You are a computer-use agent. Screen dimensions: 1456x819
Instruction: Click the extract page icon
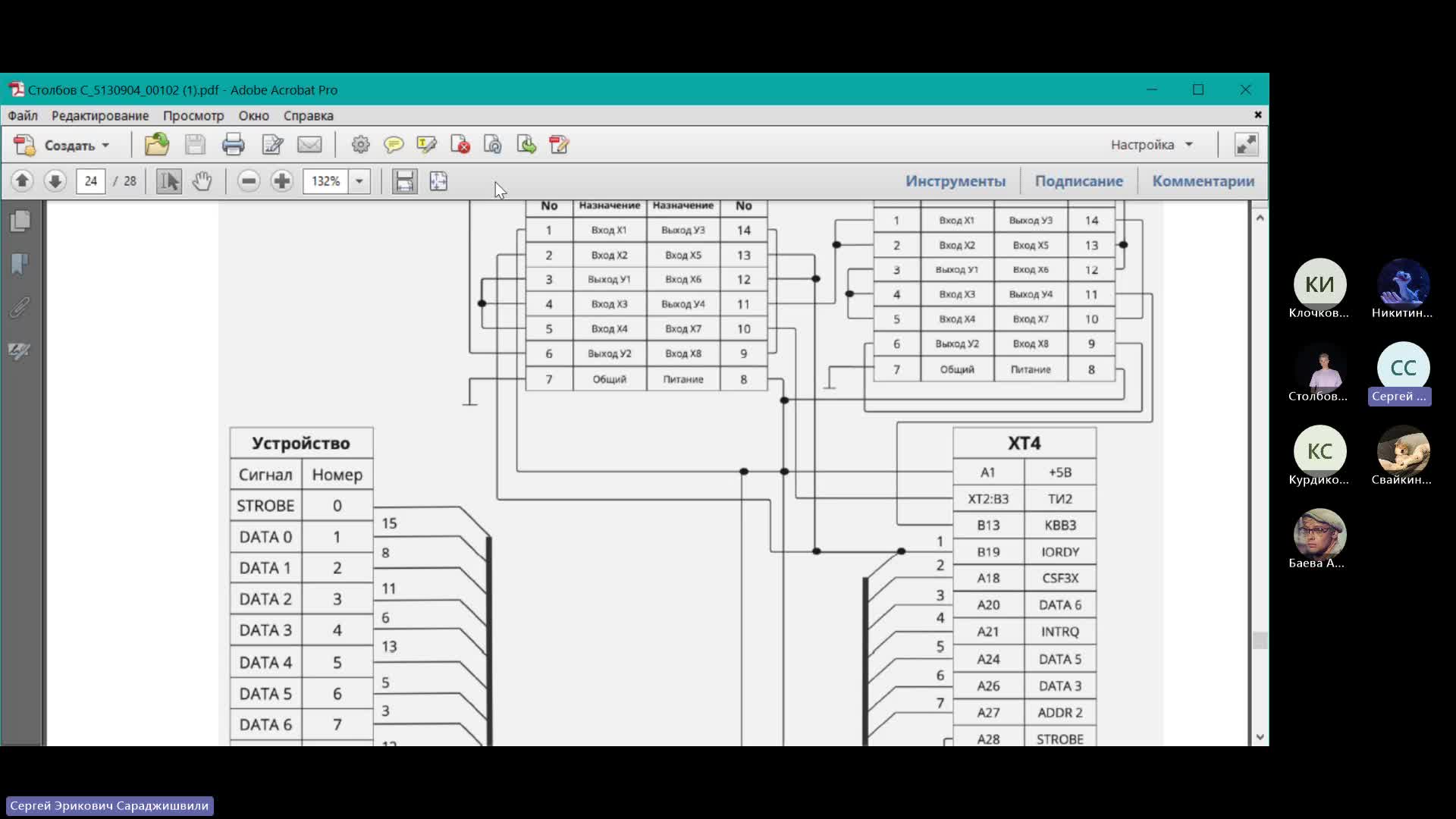coord(493,144)
